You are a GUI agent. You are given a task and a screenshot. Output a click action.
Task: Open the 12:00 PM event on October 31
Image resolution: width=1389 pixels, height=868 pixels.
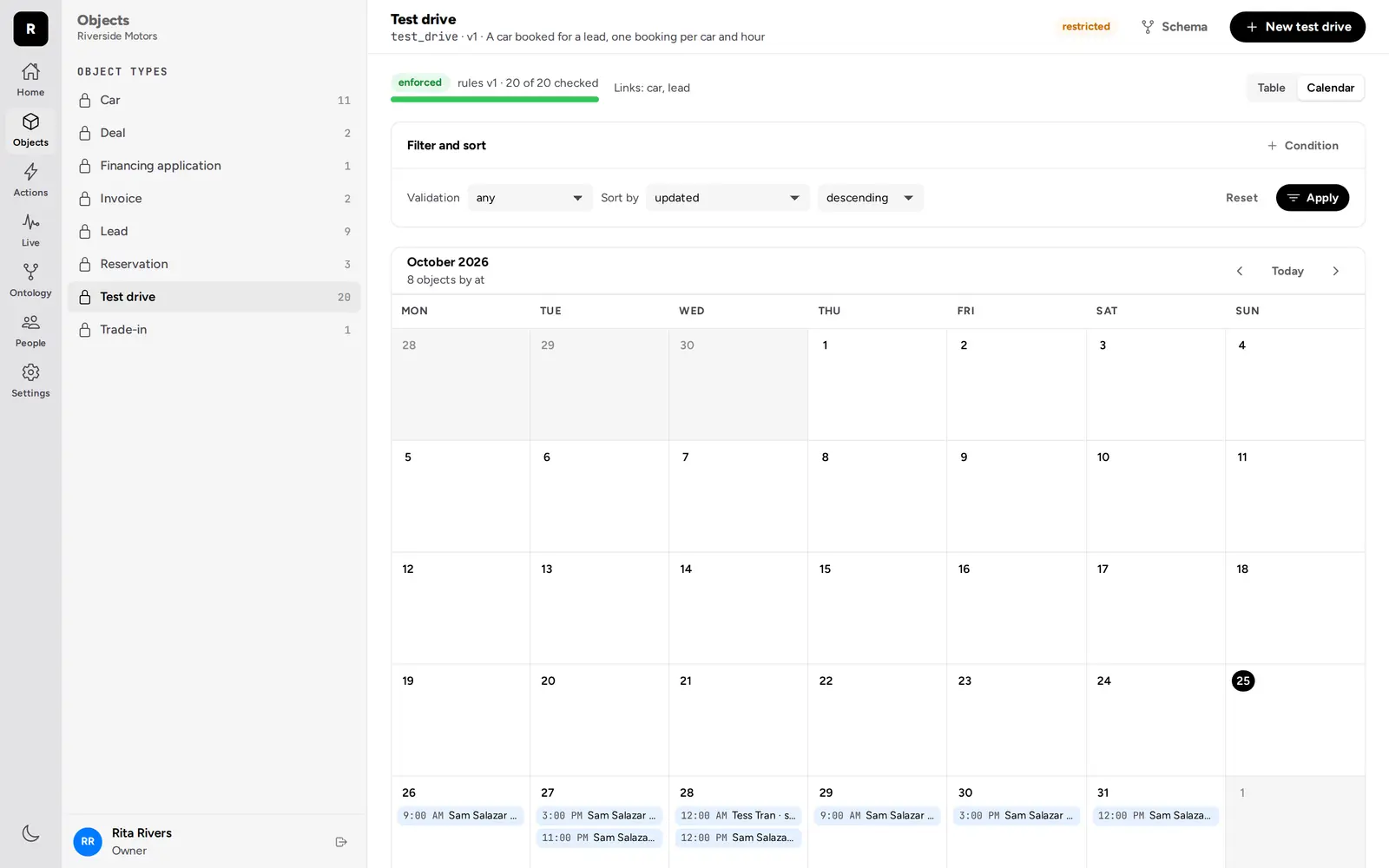pyautogui.click(x=1155, y=816)
